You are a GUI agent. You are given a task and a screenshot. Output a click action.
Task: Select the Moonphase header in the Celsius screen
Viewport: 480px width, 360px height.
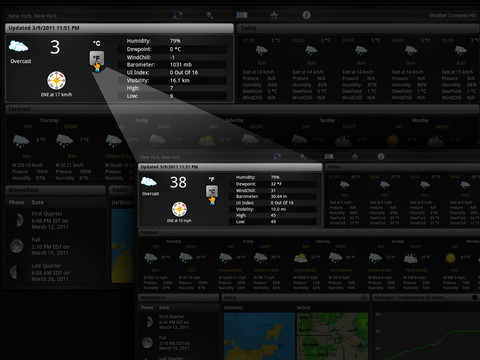[x=56, y=190]
